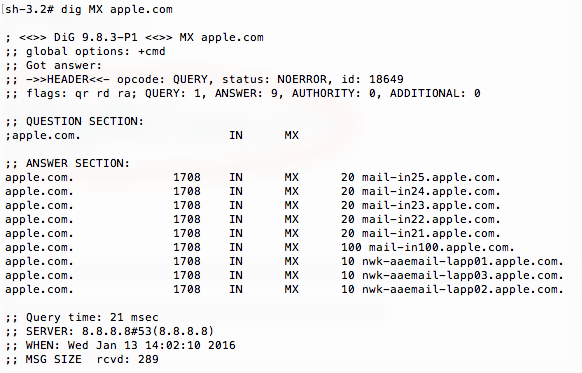Click the 'QUERY: 1' count in the flags line
582x373 pixels.
[173, 94]
